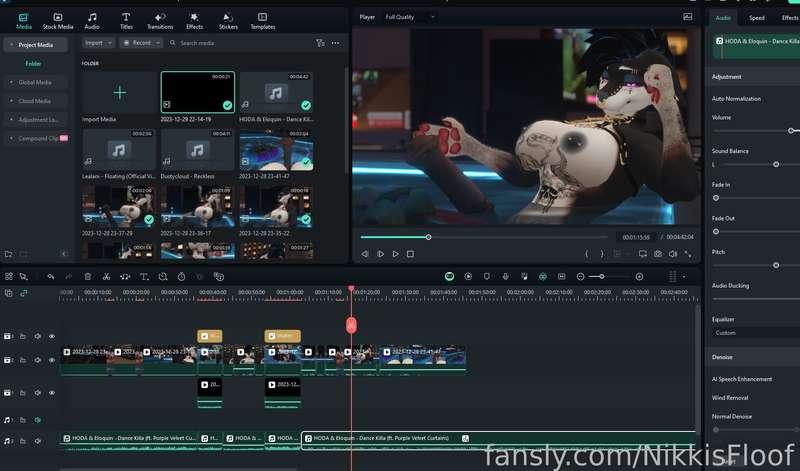Click the Import Media plus tile
The height and width of the screenshot is (471, 800).
pos(119,92)
